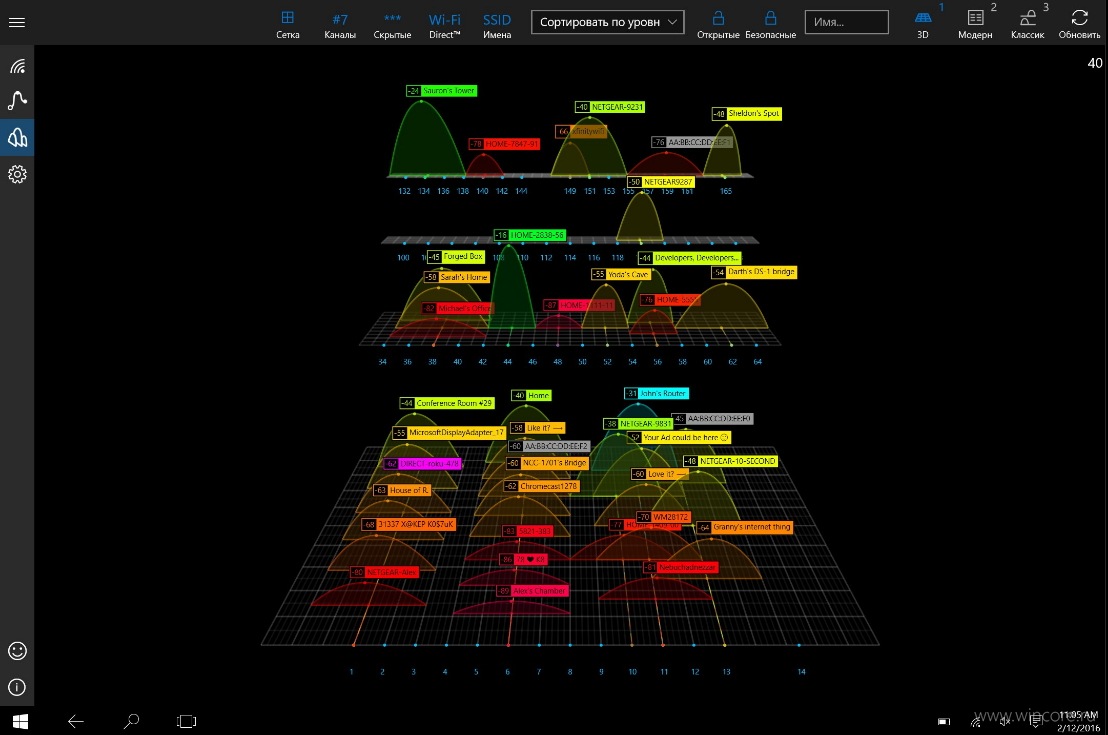The image size is (1108, 735).
Task: Click the Имя name filter field
Action: point(847,22)
